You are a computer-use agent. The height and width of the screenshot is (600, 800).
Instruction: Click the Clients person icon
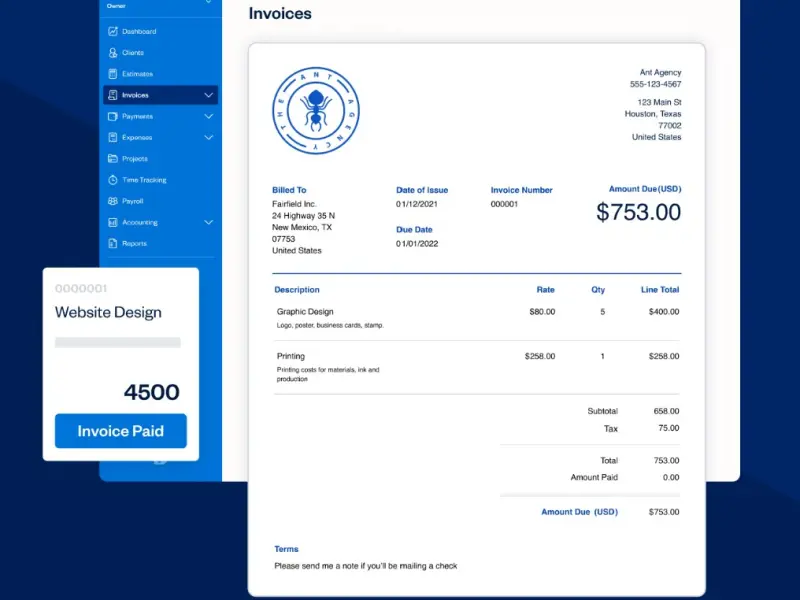(x=113, y=53)
